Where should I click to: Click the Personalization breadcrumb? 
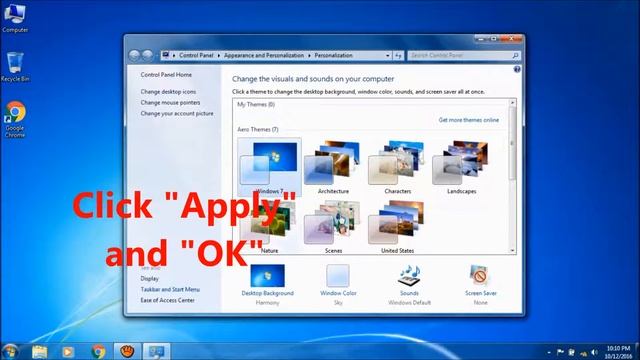click(333, 55)
